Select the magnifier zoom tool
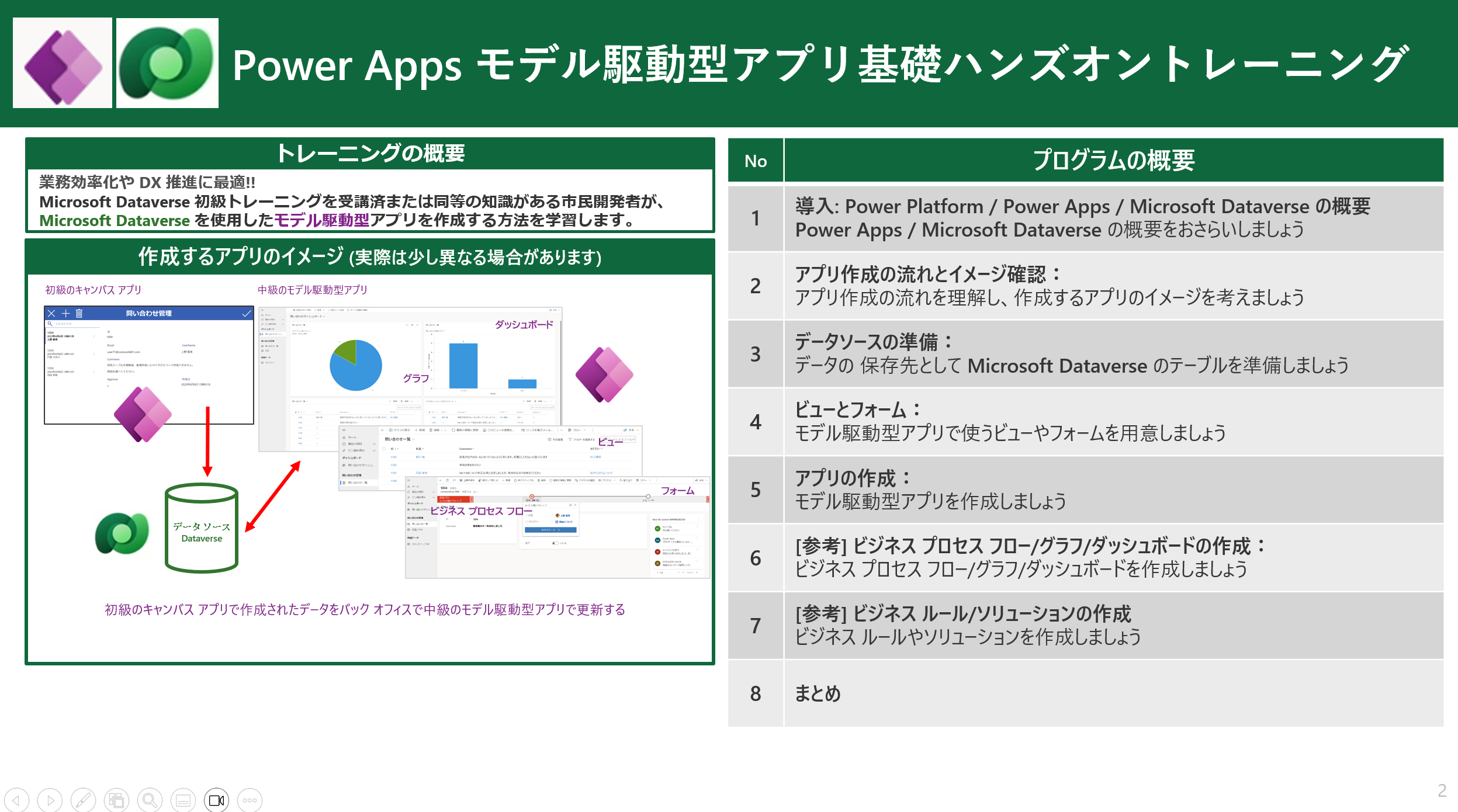Screen dimensions: 1458x812 coord(150,800)
